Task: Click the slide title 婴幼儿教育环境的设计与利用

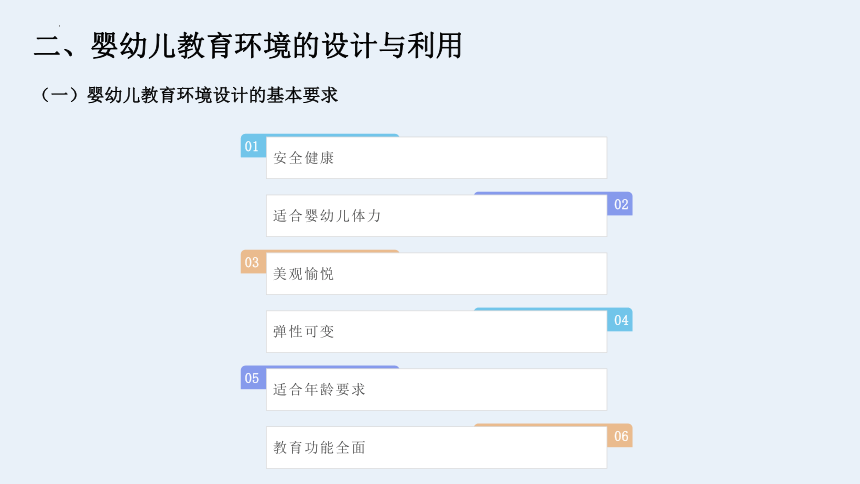Action: point(277,46)
